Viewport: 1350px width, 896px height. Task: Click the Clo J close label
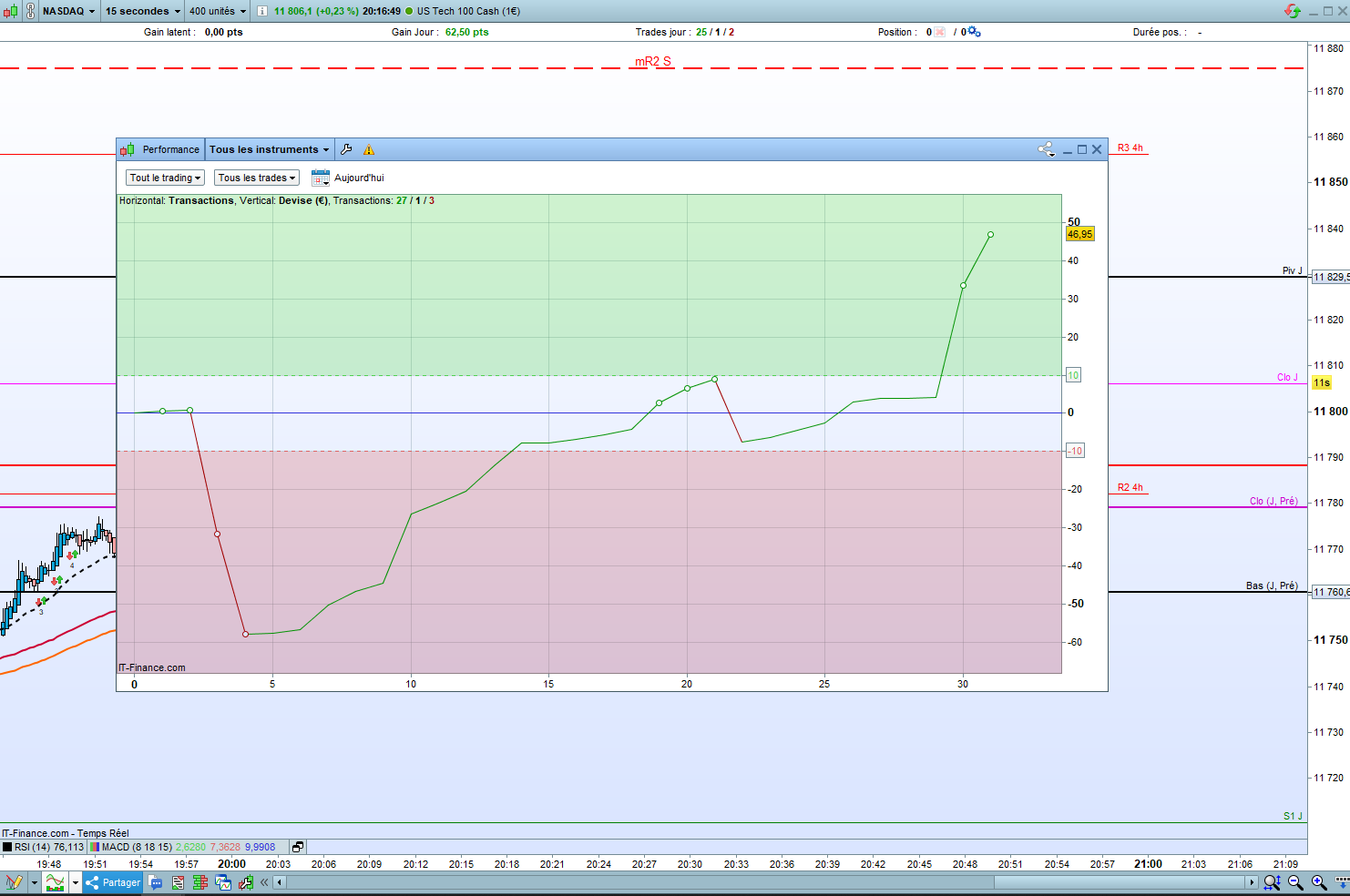[x=1287, y=377]
